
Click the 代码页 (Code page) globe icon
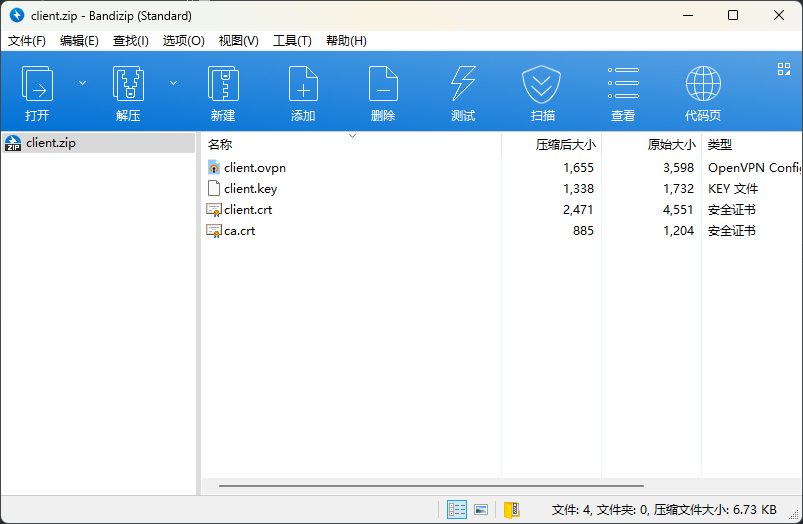point(703,83)
